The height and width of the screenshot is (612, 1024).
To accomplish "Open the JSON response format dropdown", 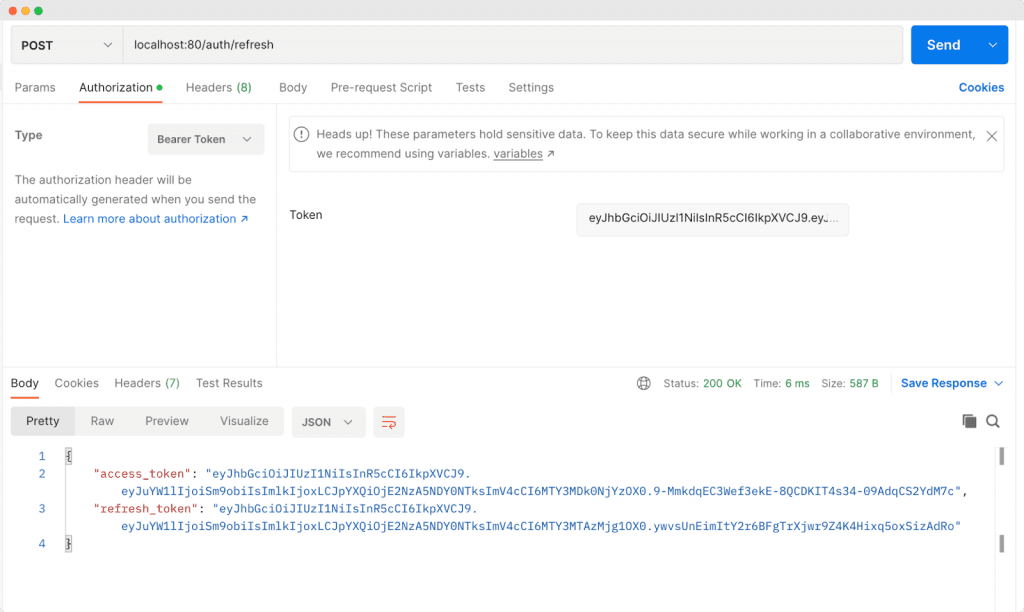I will 327,421.
